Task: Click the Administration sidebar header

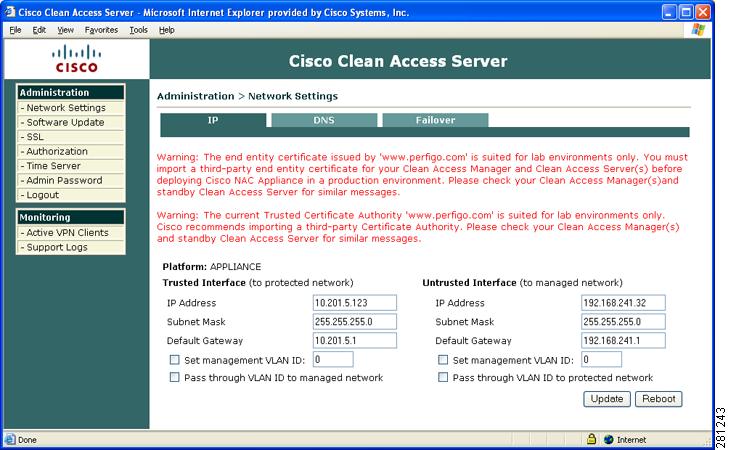Action: click(71, 93)
